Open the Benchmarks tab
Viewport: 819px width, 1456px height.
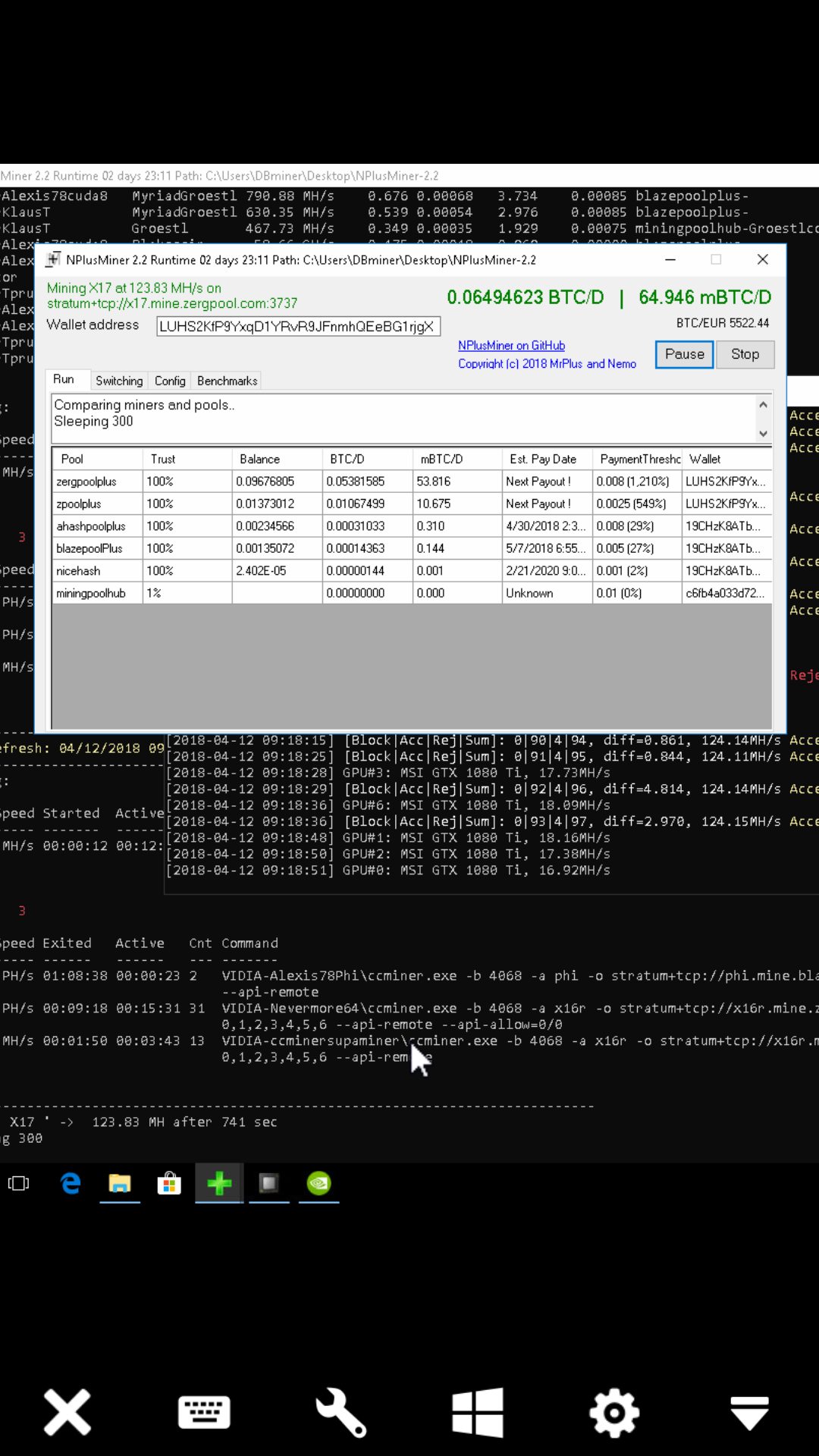pos(227,381)
